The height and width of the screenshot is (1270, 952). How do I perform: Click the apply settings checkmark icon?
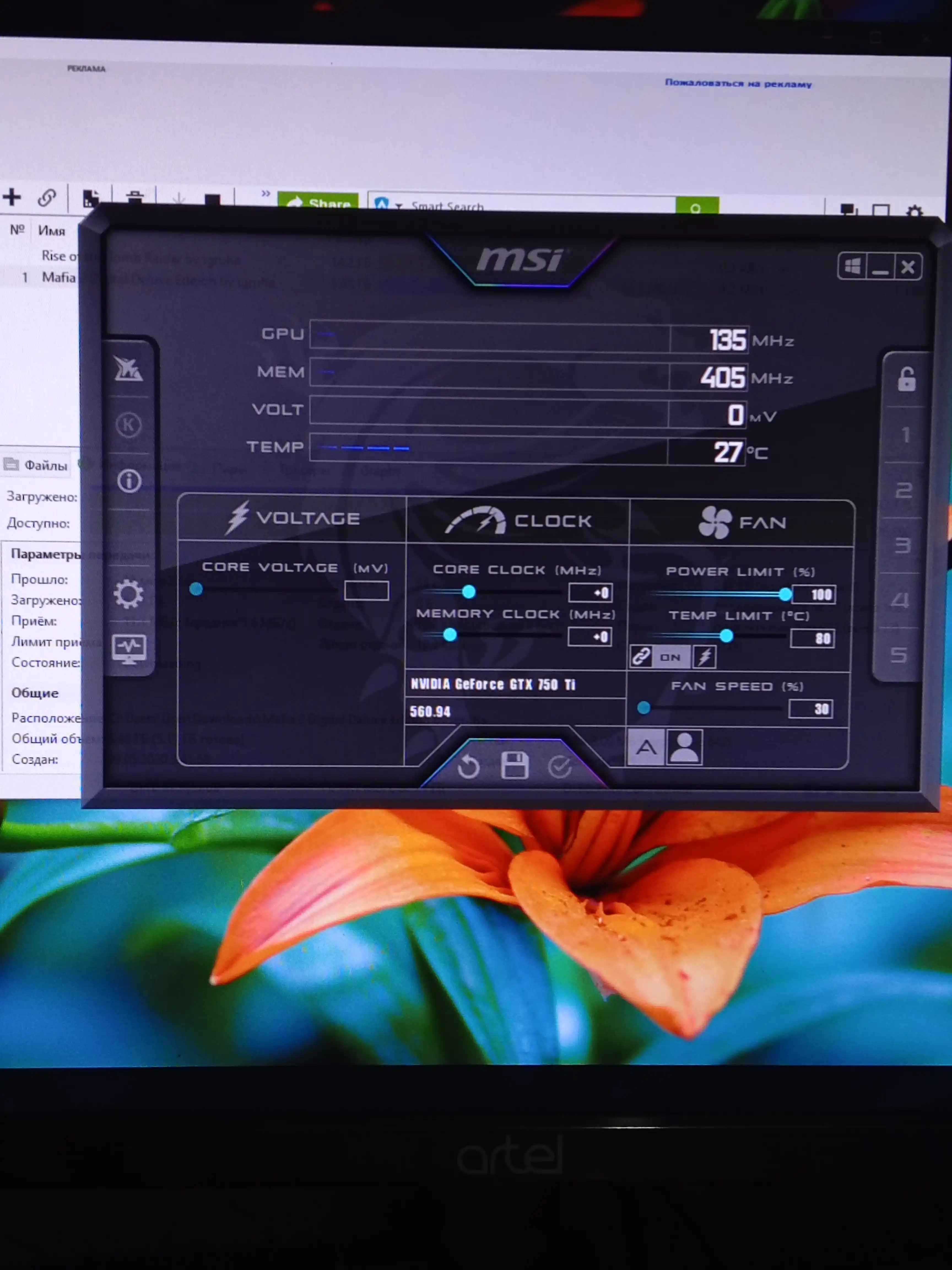[559, 766]
